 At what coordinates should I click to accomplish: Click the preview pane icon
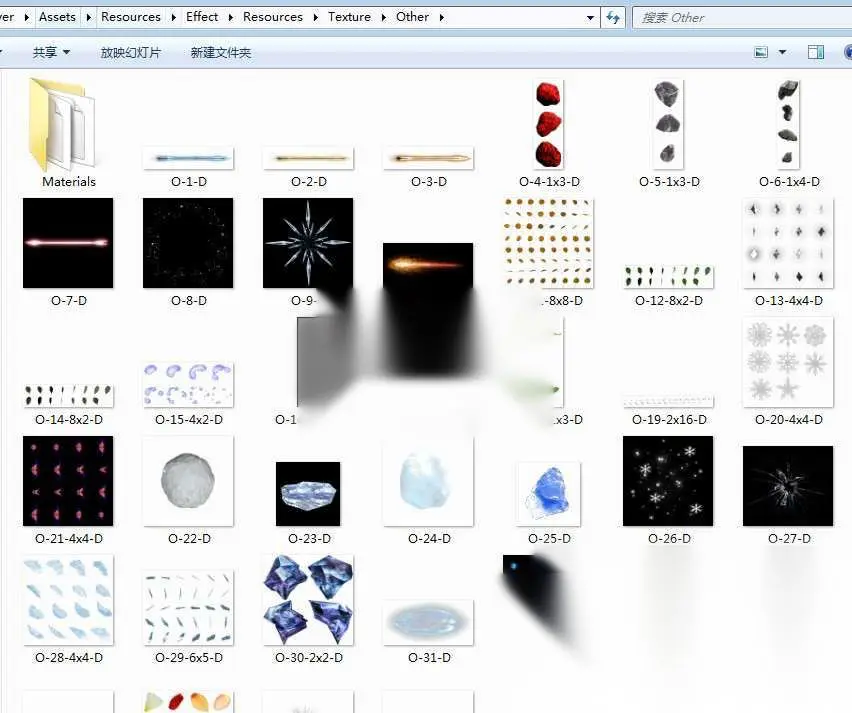click(x=816, y=52)
